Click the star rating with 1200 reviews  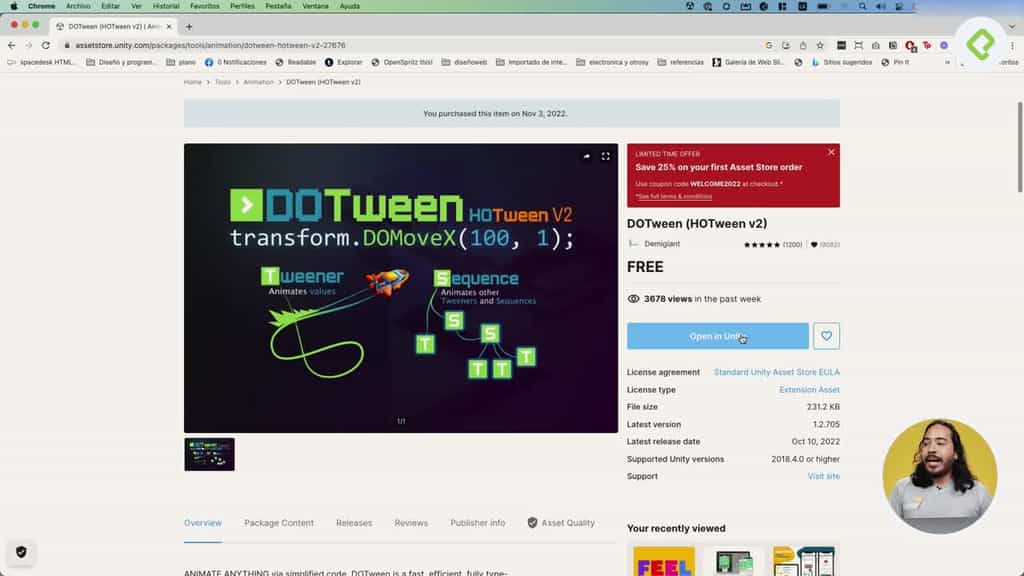773,244
